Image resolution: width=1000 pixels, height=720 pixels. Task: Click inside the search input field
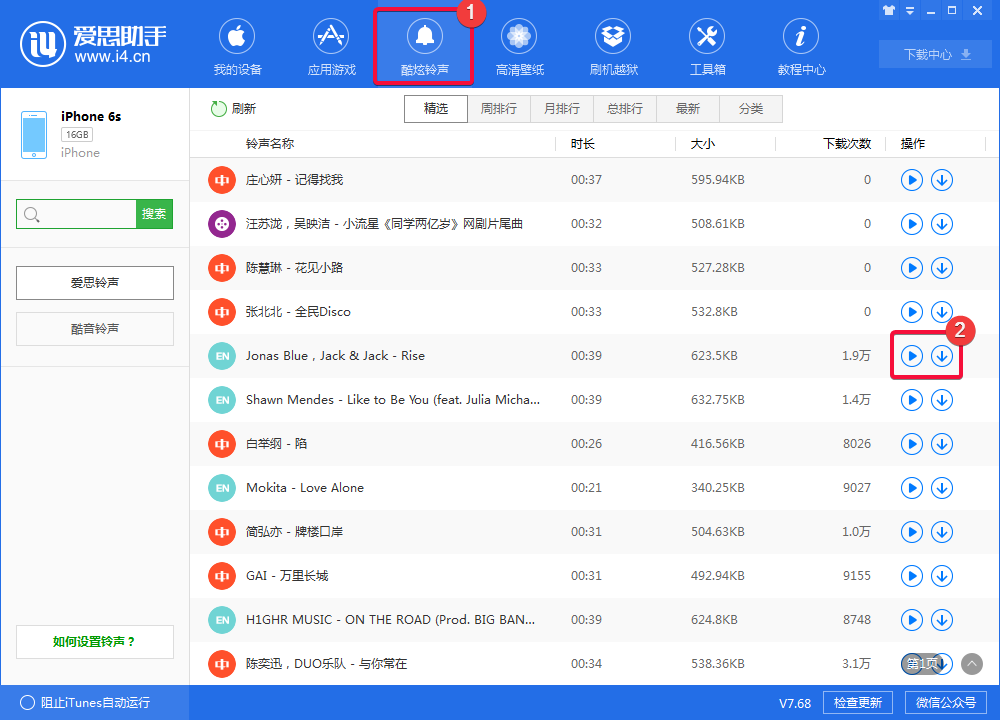(75, 214)
